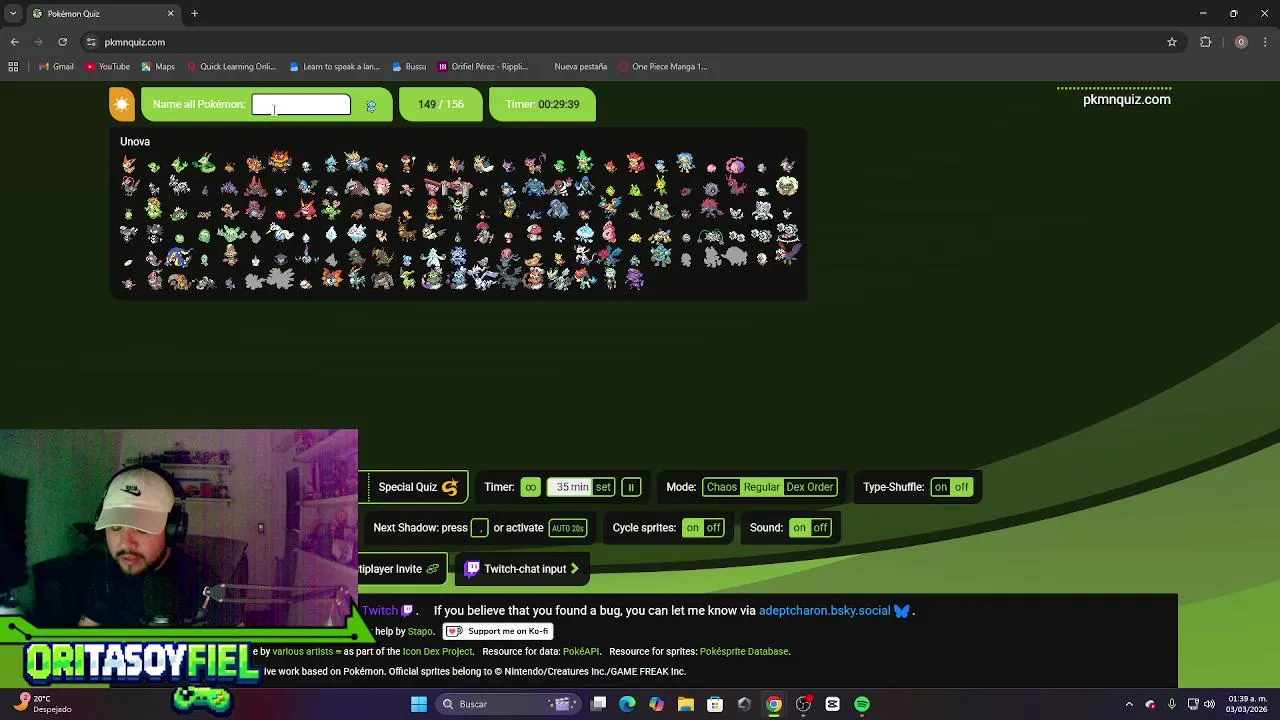The image size is (1280, 720).
Task: Open the Chrome profile avatar
Action: point(1241,42)
